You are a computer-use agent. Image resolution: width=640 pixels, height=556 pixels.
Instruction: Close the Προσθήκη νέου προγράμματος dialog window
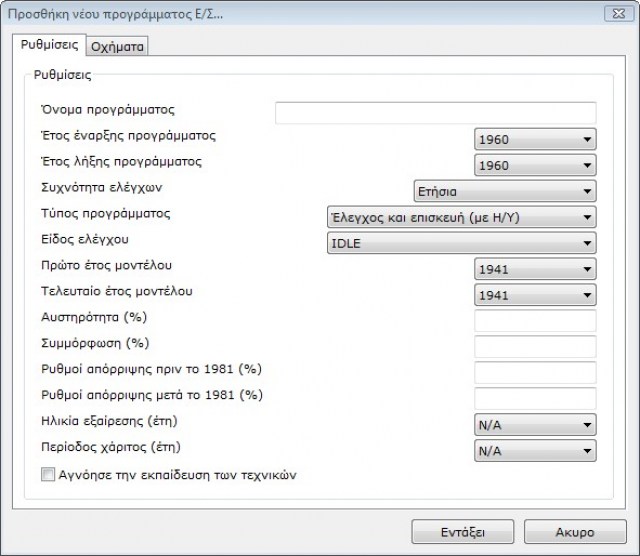coord(616,13)
